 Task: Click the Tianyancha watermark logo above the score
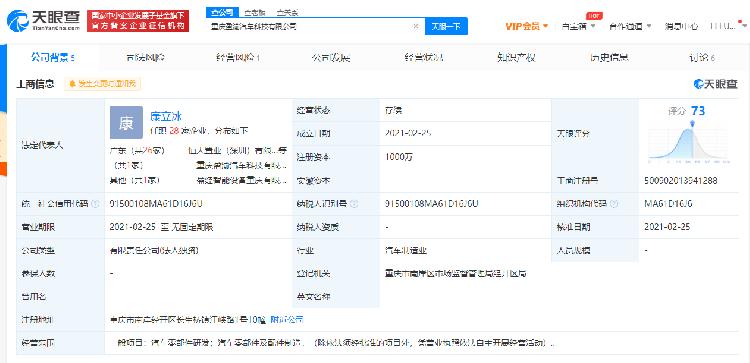coord(715,84)
